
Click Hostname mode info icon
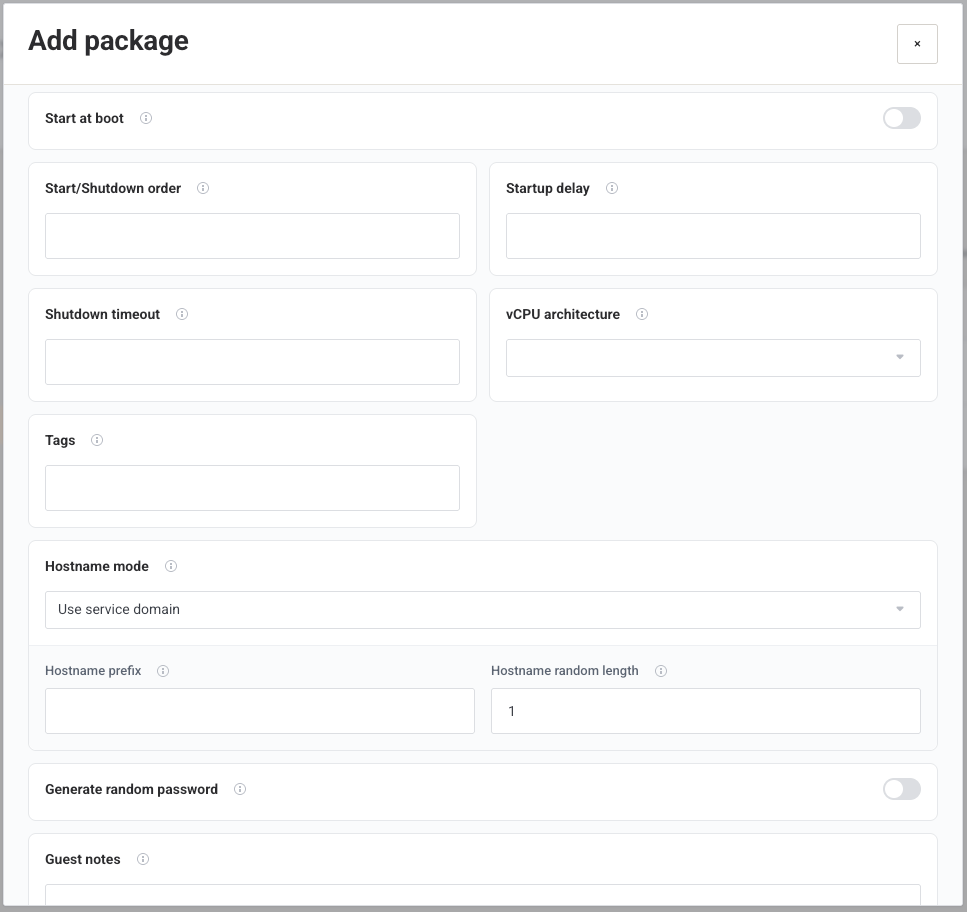171,566
